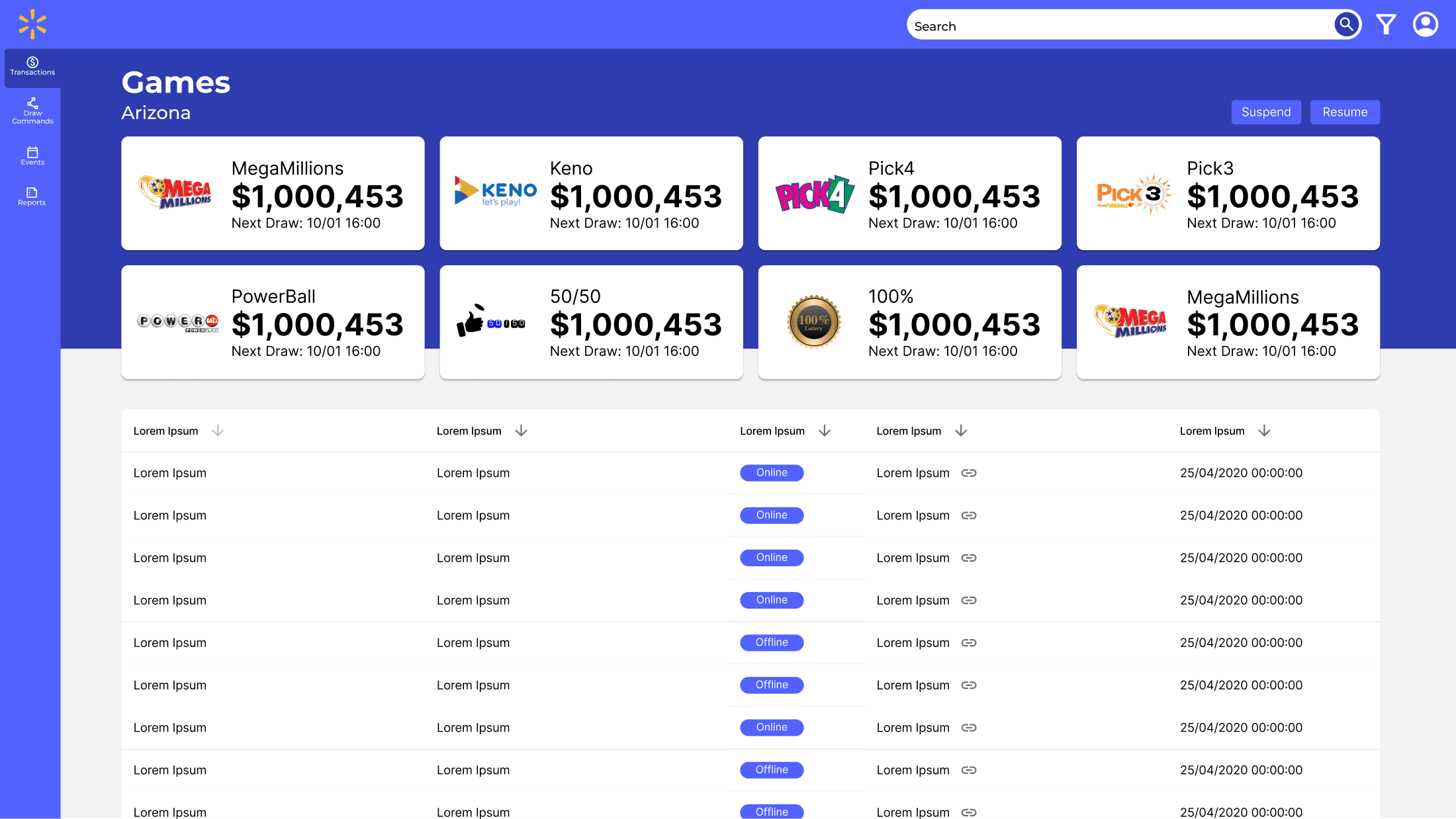Go to Draw Commands section
Viewport: 1456px width, 819px height.
(x=32, y=111)
